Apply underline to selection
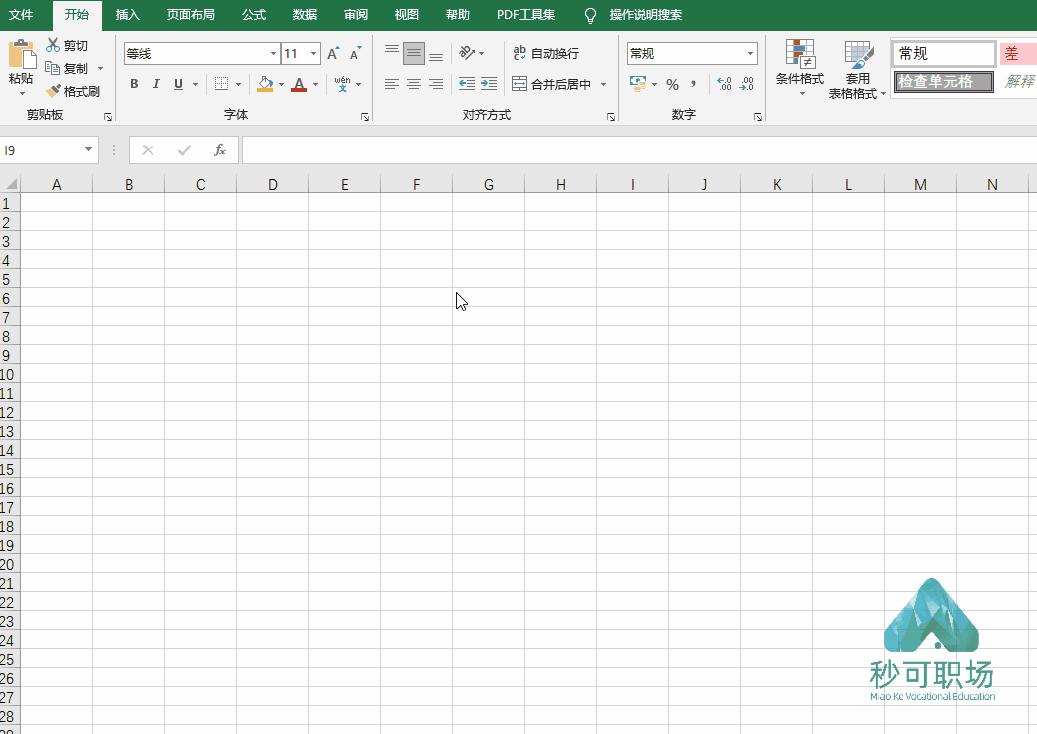Screen dimensions: 1037x734 pos(177,84)
